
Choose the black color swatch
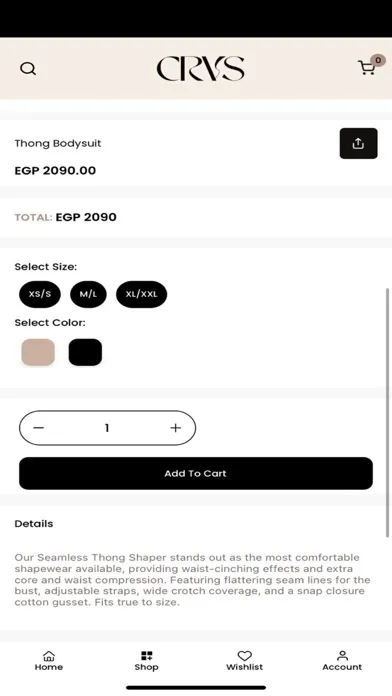point(85,352)
